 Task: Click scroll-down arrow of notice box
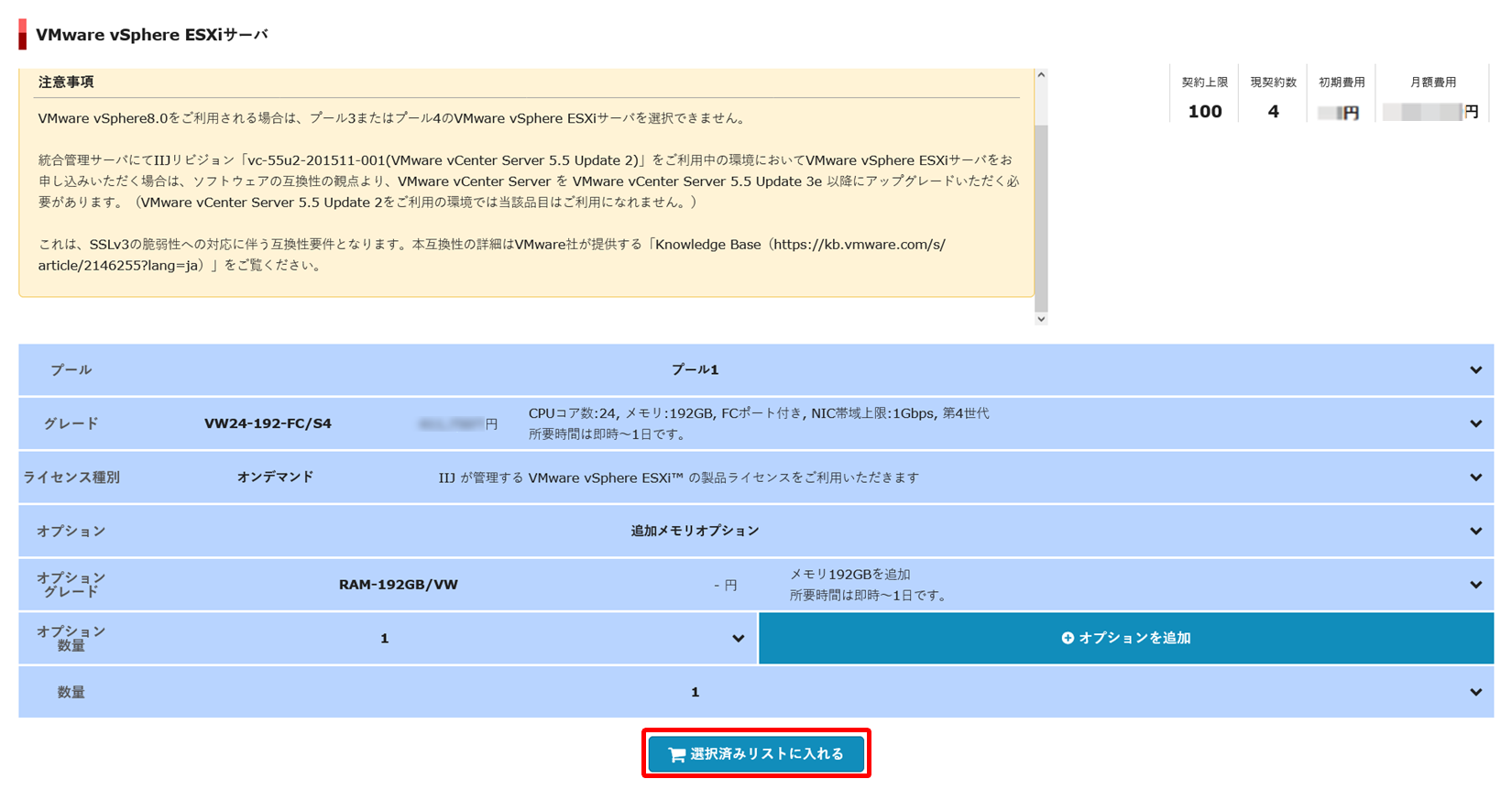[1041, 319]
